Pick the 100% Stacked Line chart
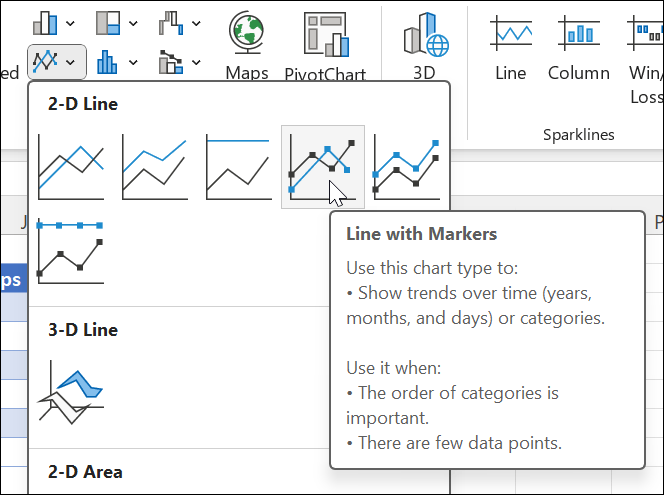 tap(239, 166)
